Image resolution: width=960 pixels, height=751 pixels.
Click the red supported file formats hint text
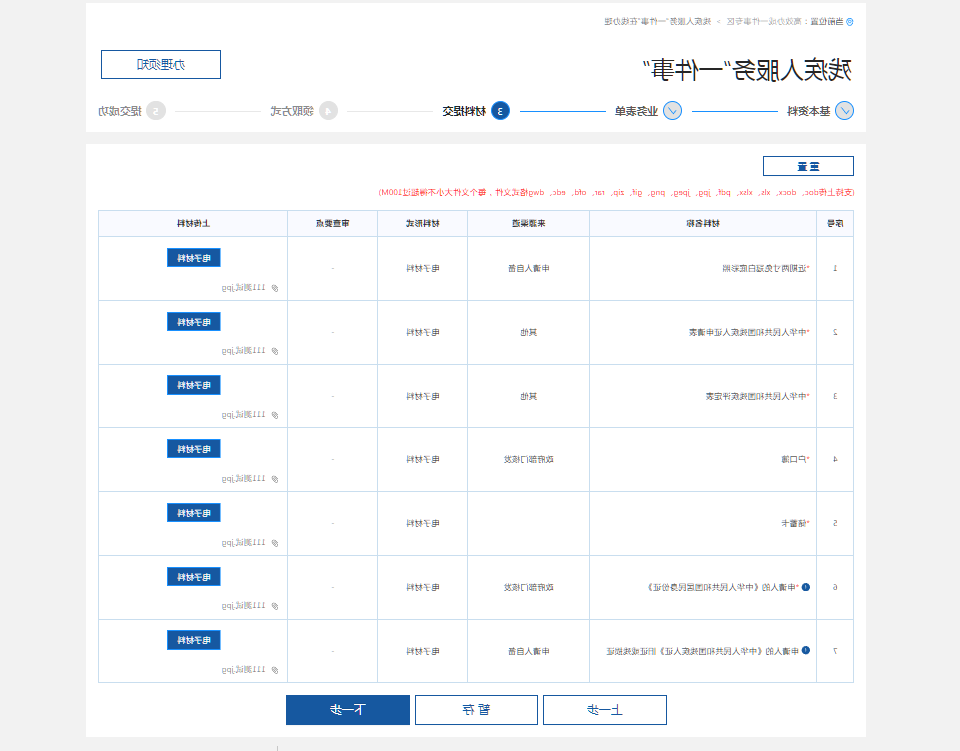616,192
